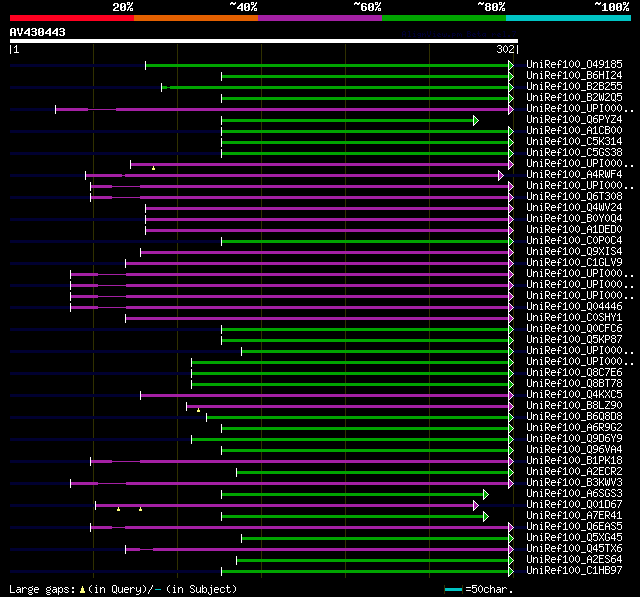Select the UniRef100_Q8C7E6 label
Viewport: 640px width, 597px height.
click(x=574, y=373)
